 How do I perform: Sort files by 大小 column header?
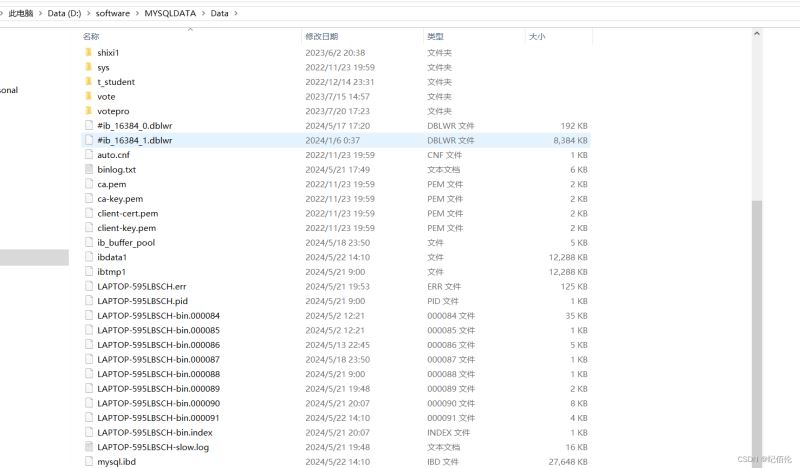[536, 36]
